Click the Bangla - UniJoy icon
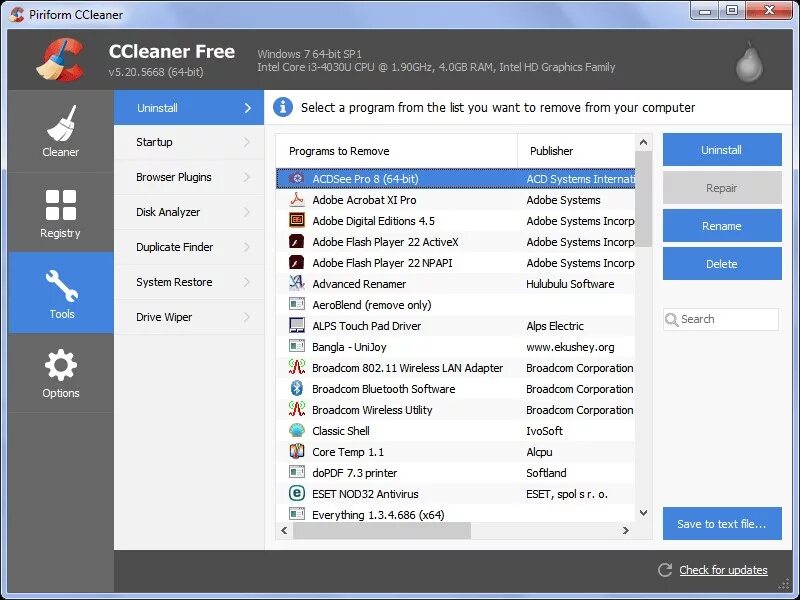 point(296,346)
